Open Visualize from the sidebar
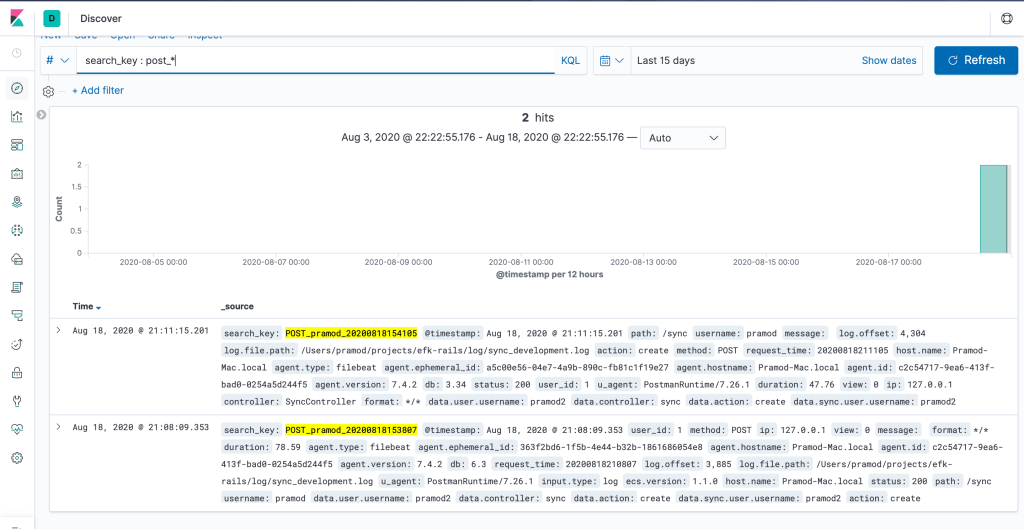The width and height of the screenshot is (1024, 529). point(17,117)
